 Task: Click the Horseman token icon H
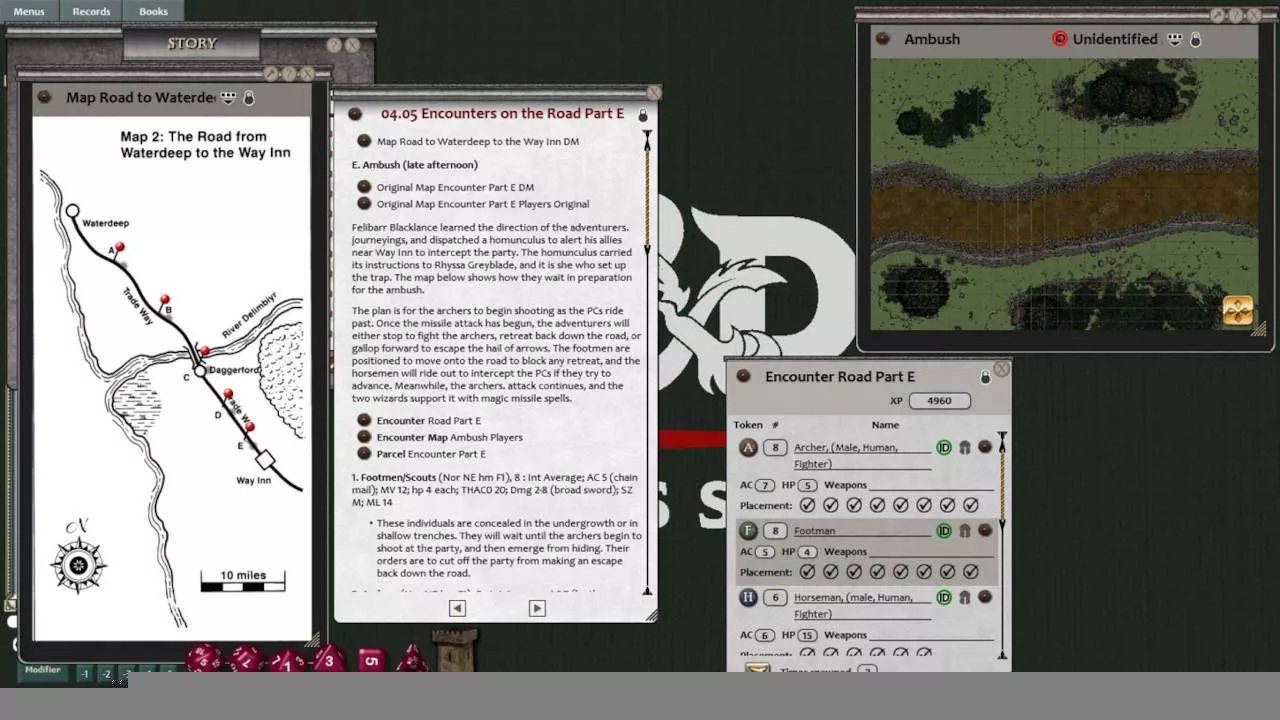pyautogui.click(x=748, y=597)
